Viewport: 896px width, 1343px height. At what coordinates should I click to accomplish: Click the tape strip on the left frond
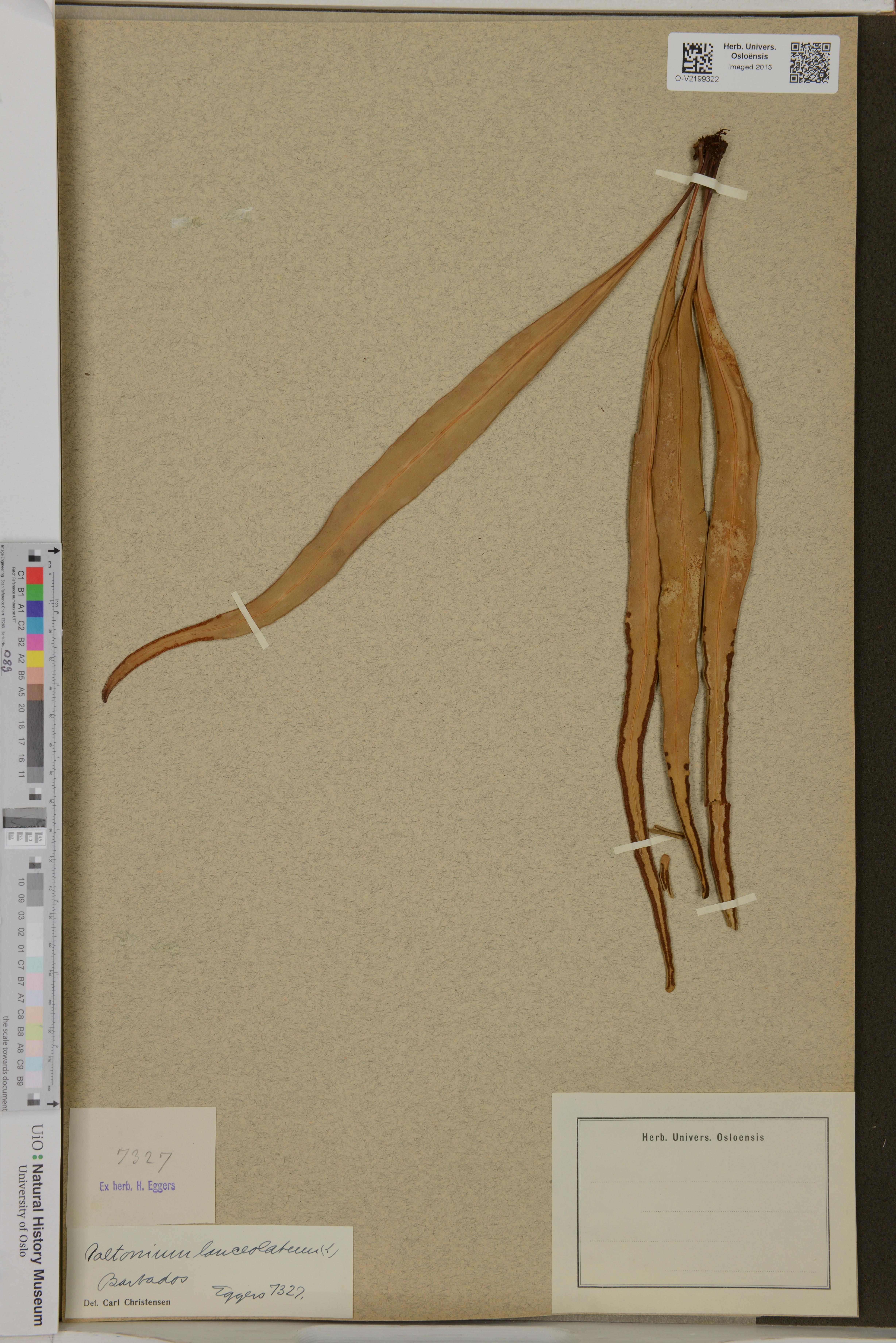(x=250, y=620)
